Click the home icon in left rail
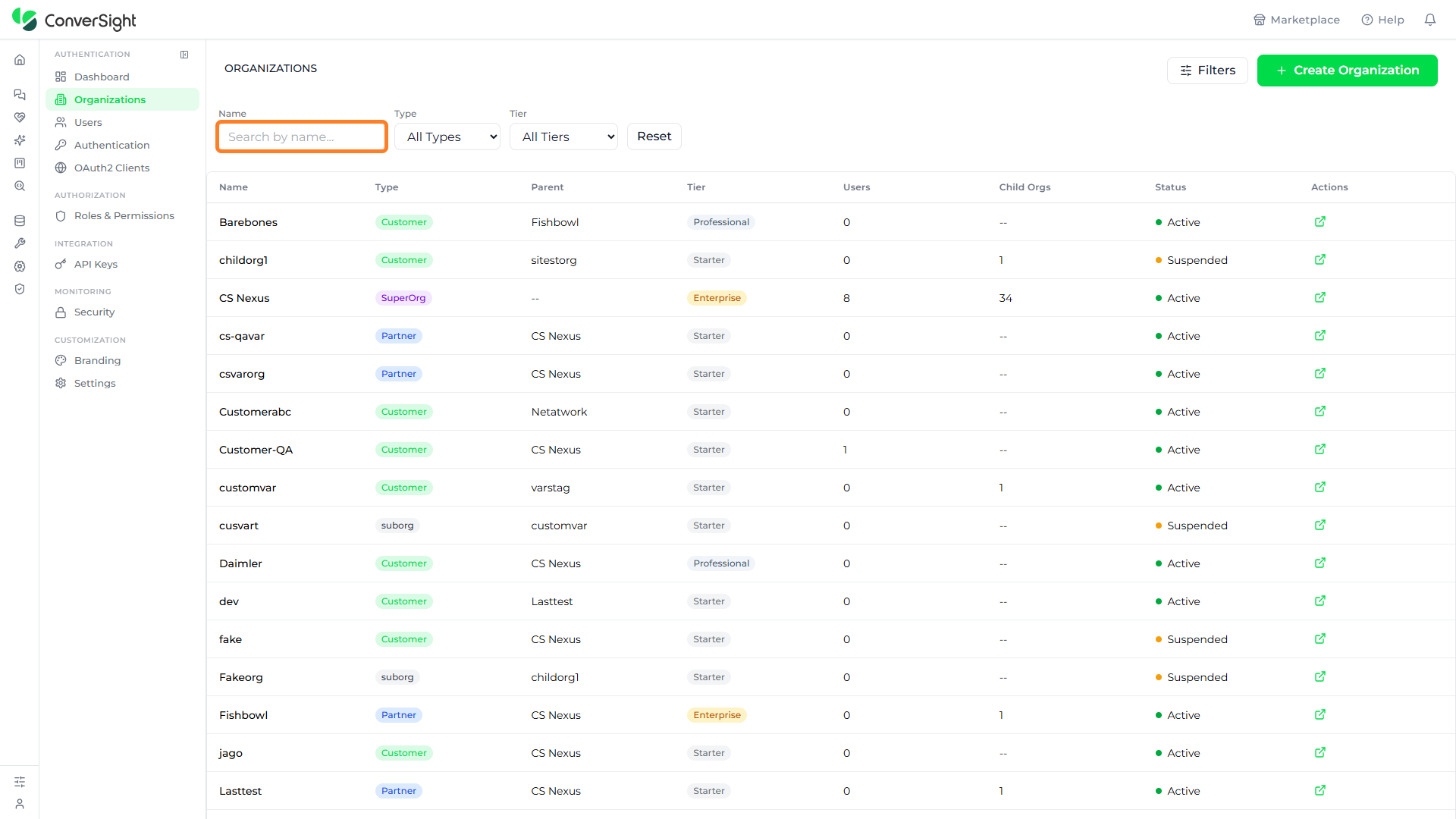The image size is (1456, 819). point(20,60)
